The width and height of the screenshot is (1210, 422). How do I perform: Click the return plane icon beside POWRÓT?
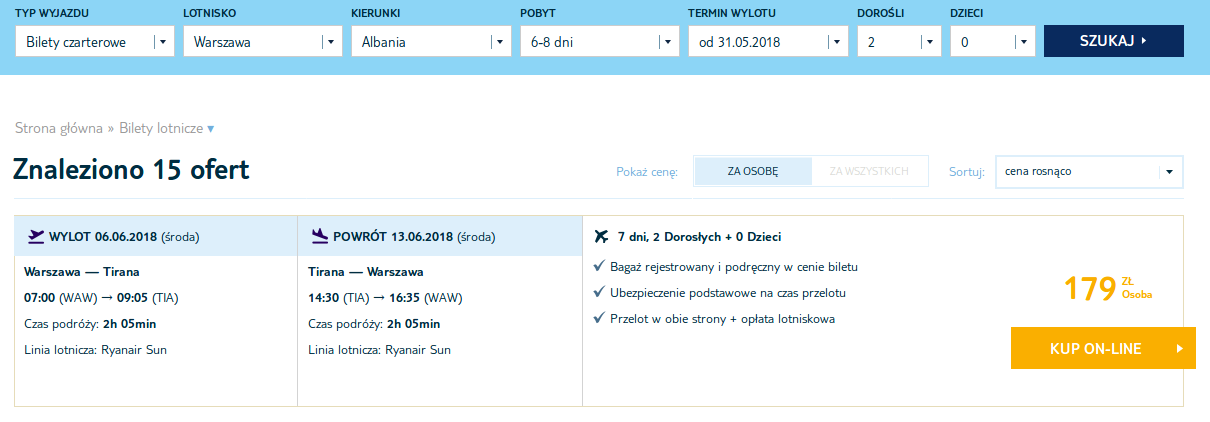coord(320,237)
